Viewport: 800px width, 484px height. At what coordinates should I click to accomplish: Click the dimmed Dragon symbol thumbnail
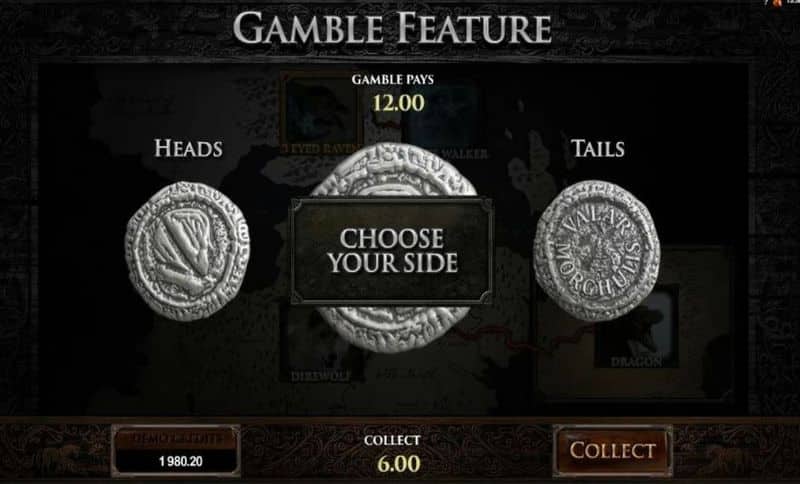[636, 326]
